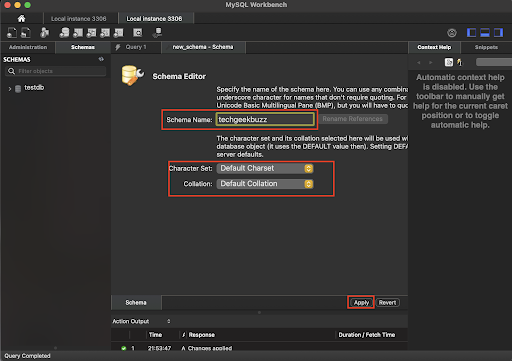Screen dimensions: 512x361
Task: Toggle the bottom output panel
Action: pyautogui.click(x=485, y=33)
